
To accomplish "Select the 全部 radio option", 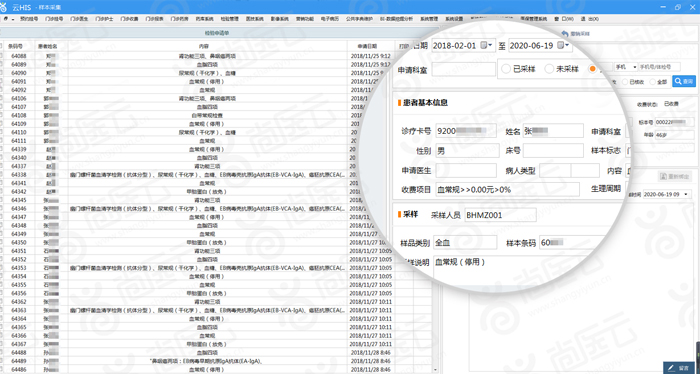I will tap(652, 82).
